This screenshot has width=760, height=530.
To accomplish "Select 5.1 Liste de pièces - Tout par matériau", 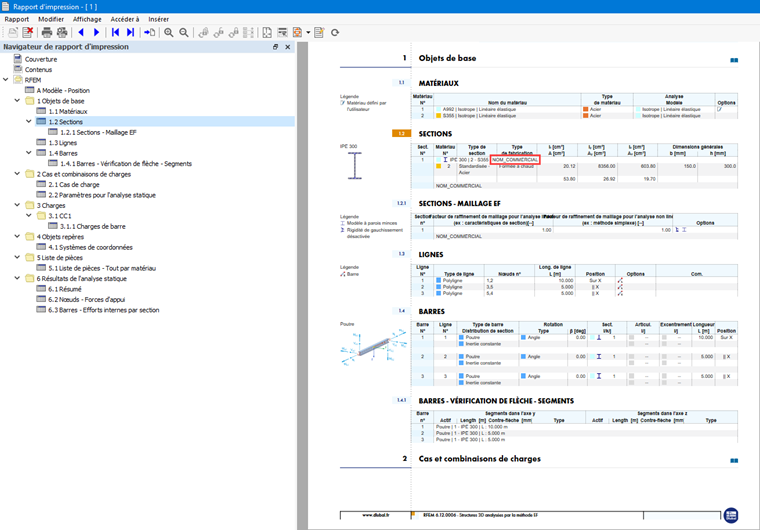I will click(102, 268).
